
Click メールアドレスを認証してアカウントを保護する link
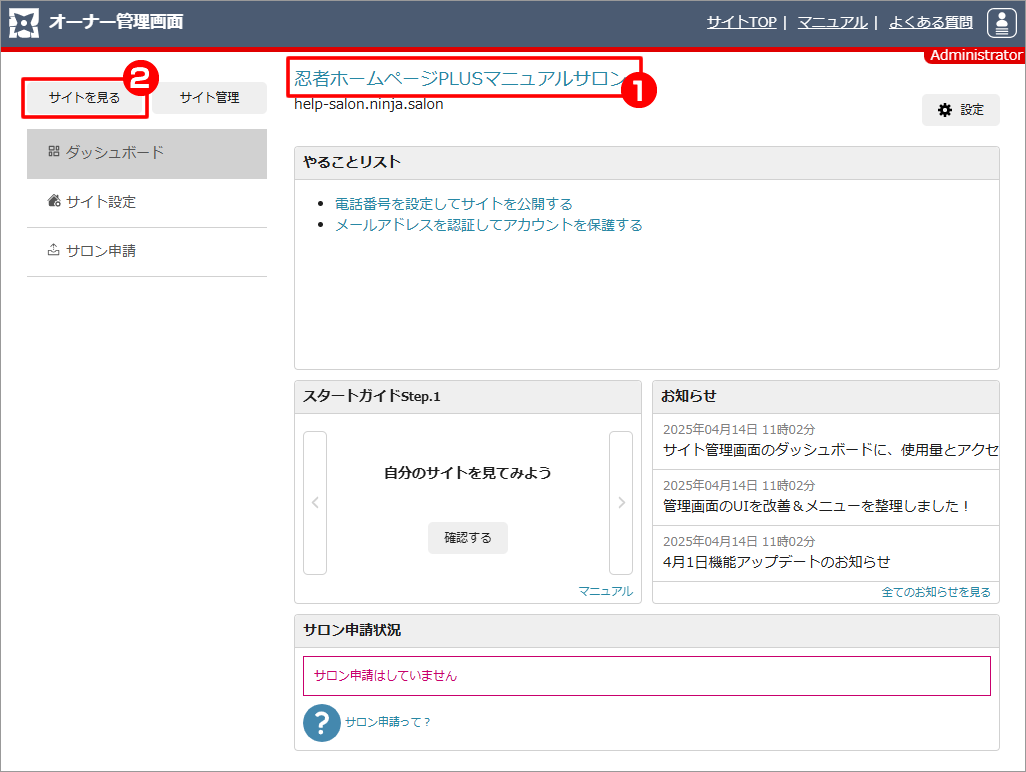488,225
